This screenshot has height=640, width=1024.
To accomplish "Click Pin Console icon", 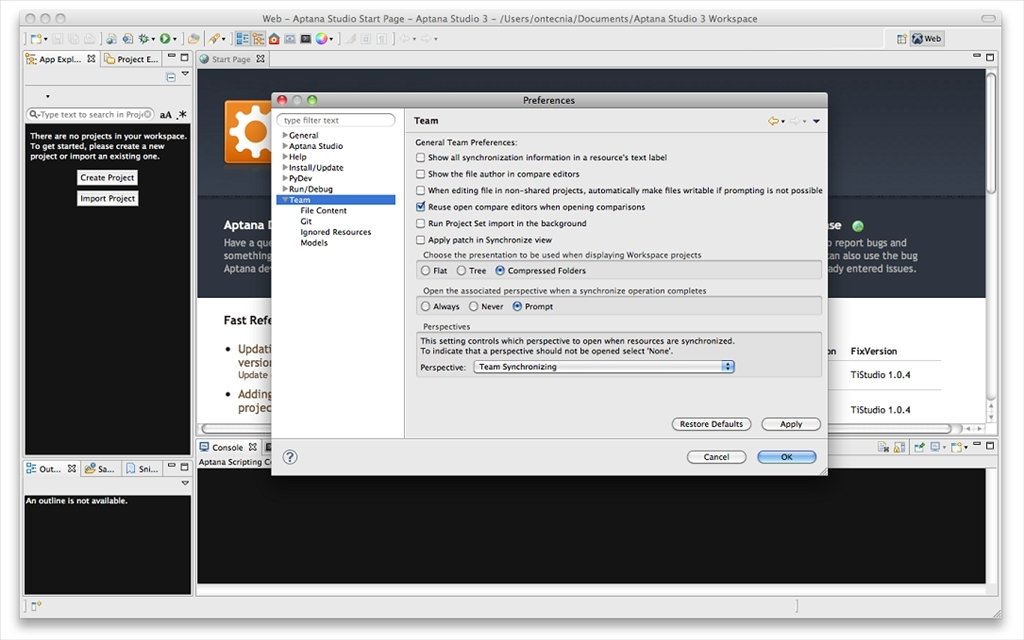I will click(x=920, y=447).
